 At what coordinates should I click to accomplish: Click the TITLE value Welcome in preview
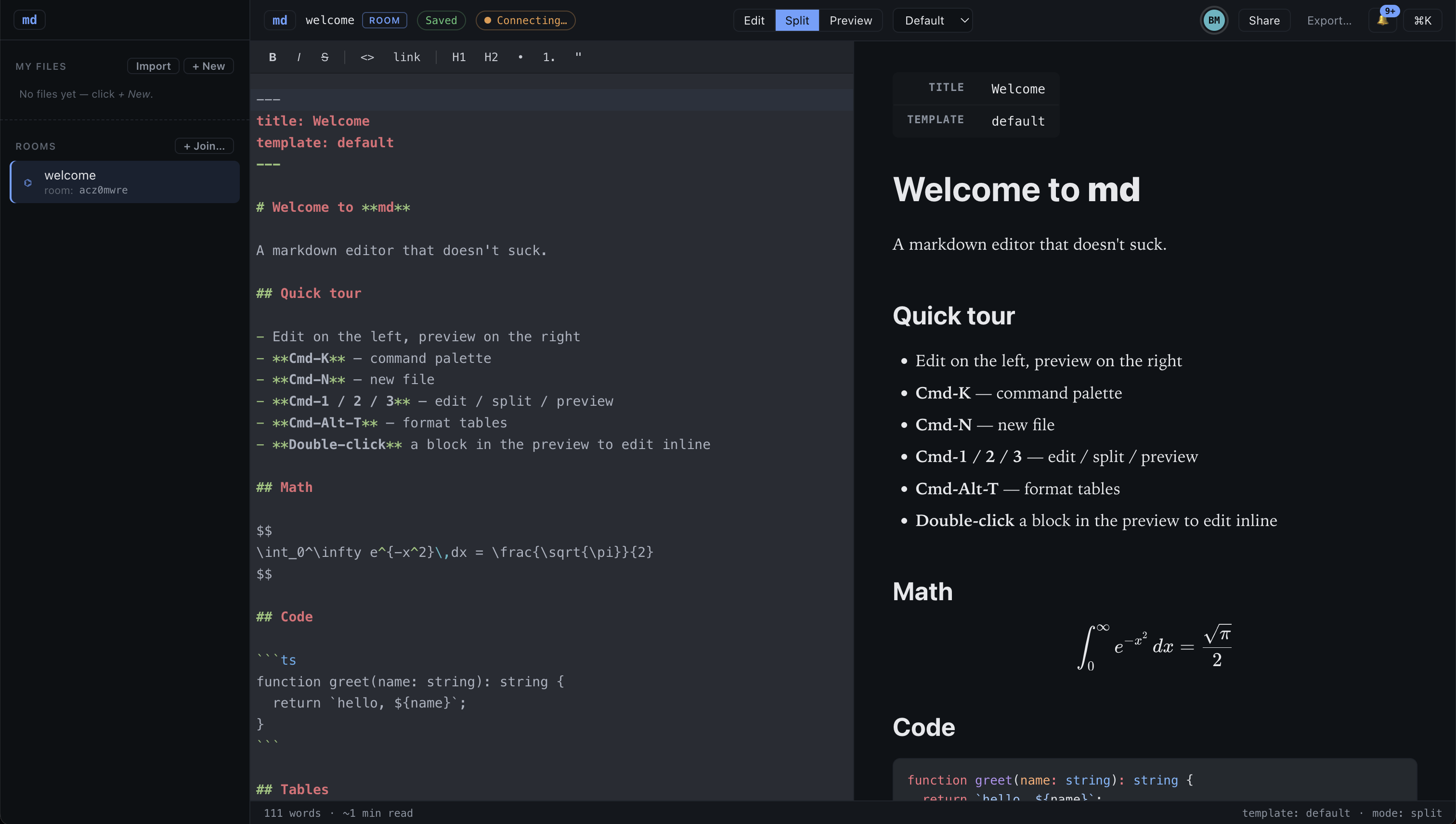click(1018, 89)
